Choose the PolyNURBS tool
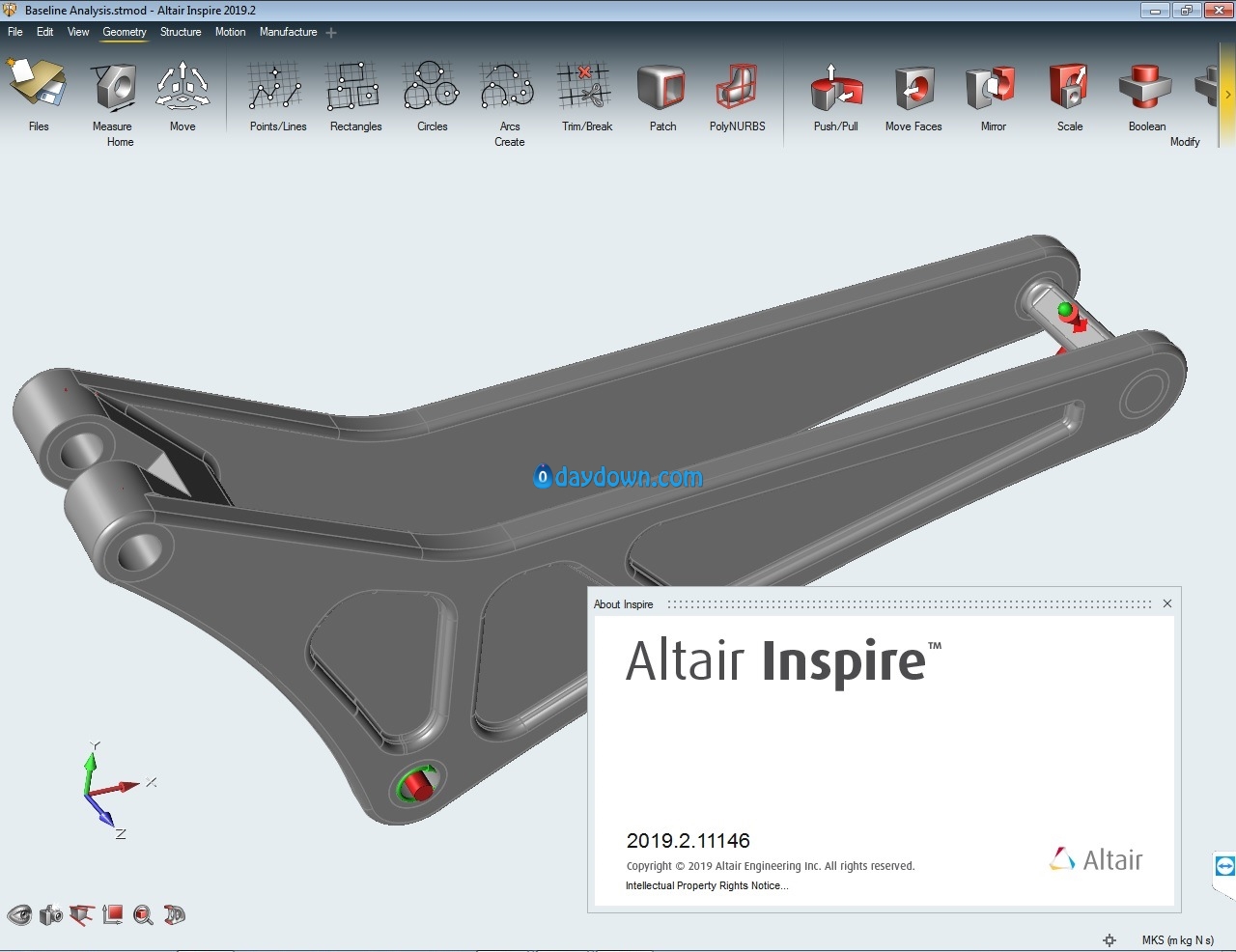This screenshot has height=952, width=1236. [x=737, y=89]
